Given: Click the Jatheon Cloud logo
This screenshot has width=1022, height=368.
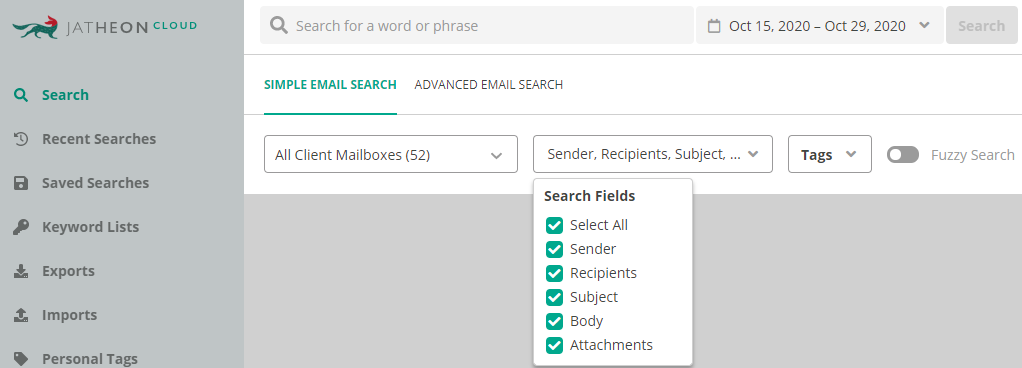Looking at the screenshot, I should point(104,27).
